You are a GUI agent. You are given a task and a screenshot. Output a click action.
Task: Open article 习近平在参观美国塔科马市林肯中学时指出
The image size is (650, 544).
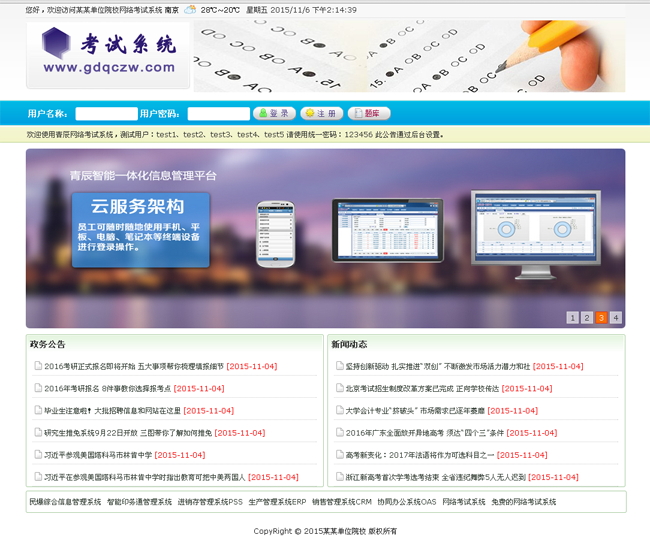(x=145, y=477)
